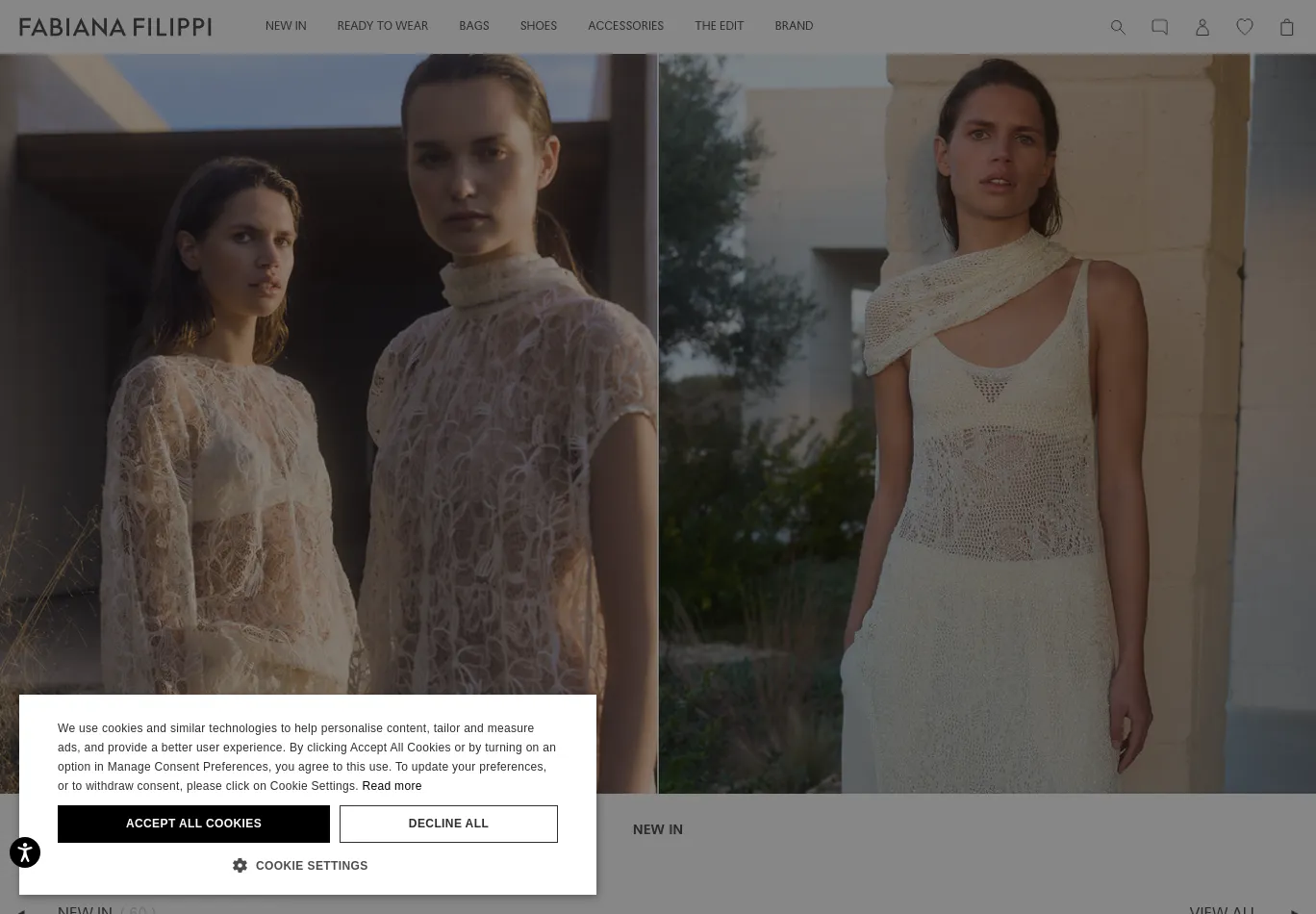The height and width of the screenshot is (914, 1316).
Task: Open the accessibility options icon
Action: [x=25, y=852]
